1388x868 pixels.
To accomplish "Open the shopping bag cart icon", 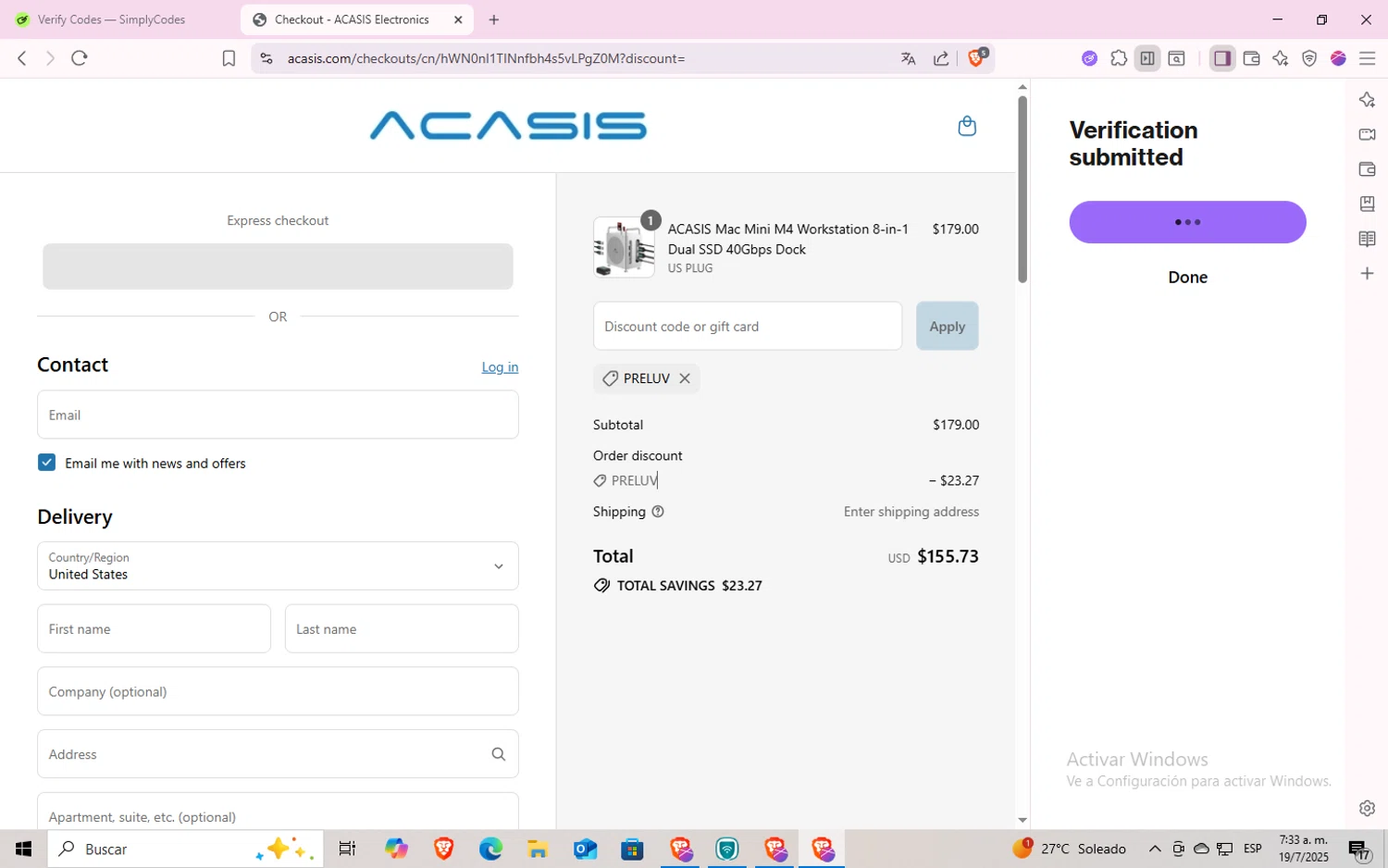I will pos(967,126).
